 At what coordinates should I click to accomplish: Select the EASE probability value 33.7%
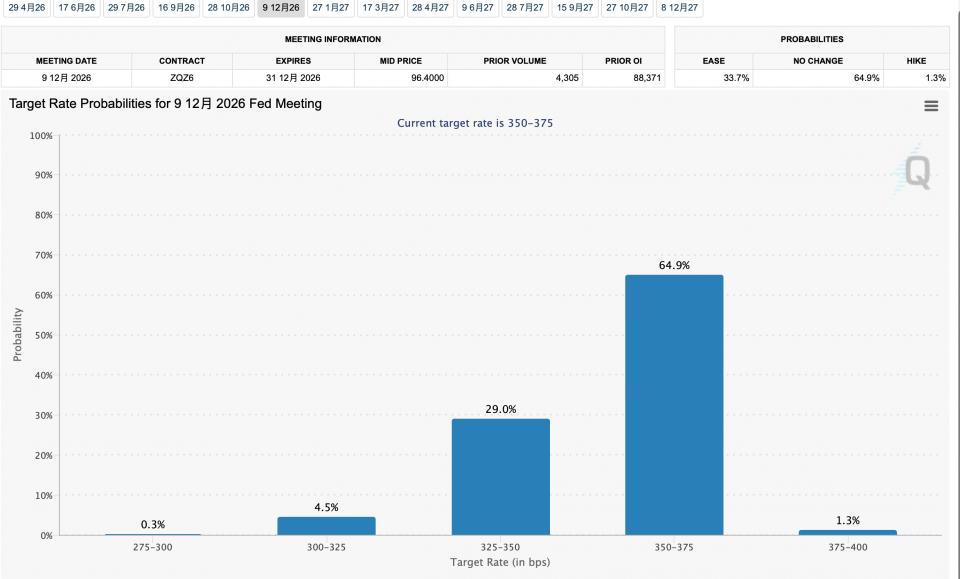point(736,78)
